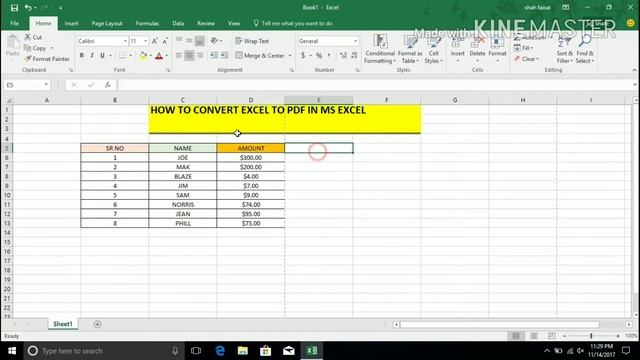The image size is (640, 360).
Task: Open the Sort & Filter menu
Action: 564,49
